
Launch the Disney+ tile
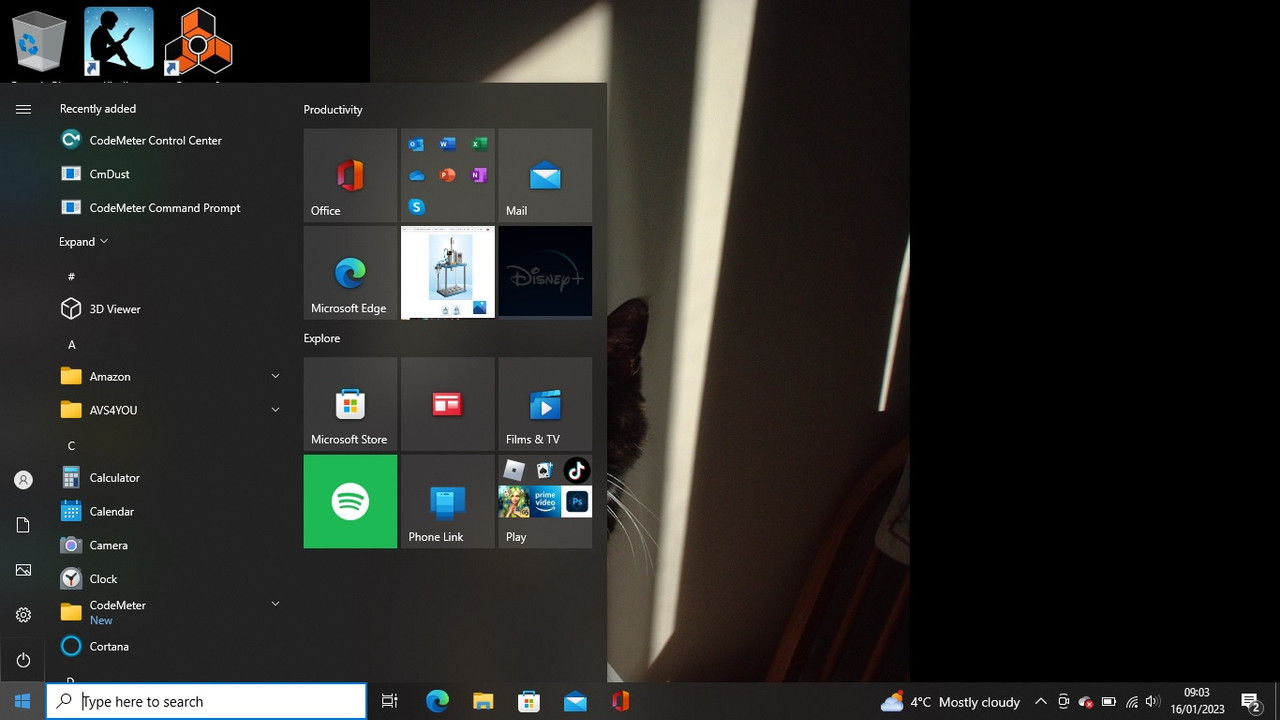tap(545, 272)
